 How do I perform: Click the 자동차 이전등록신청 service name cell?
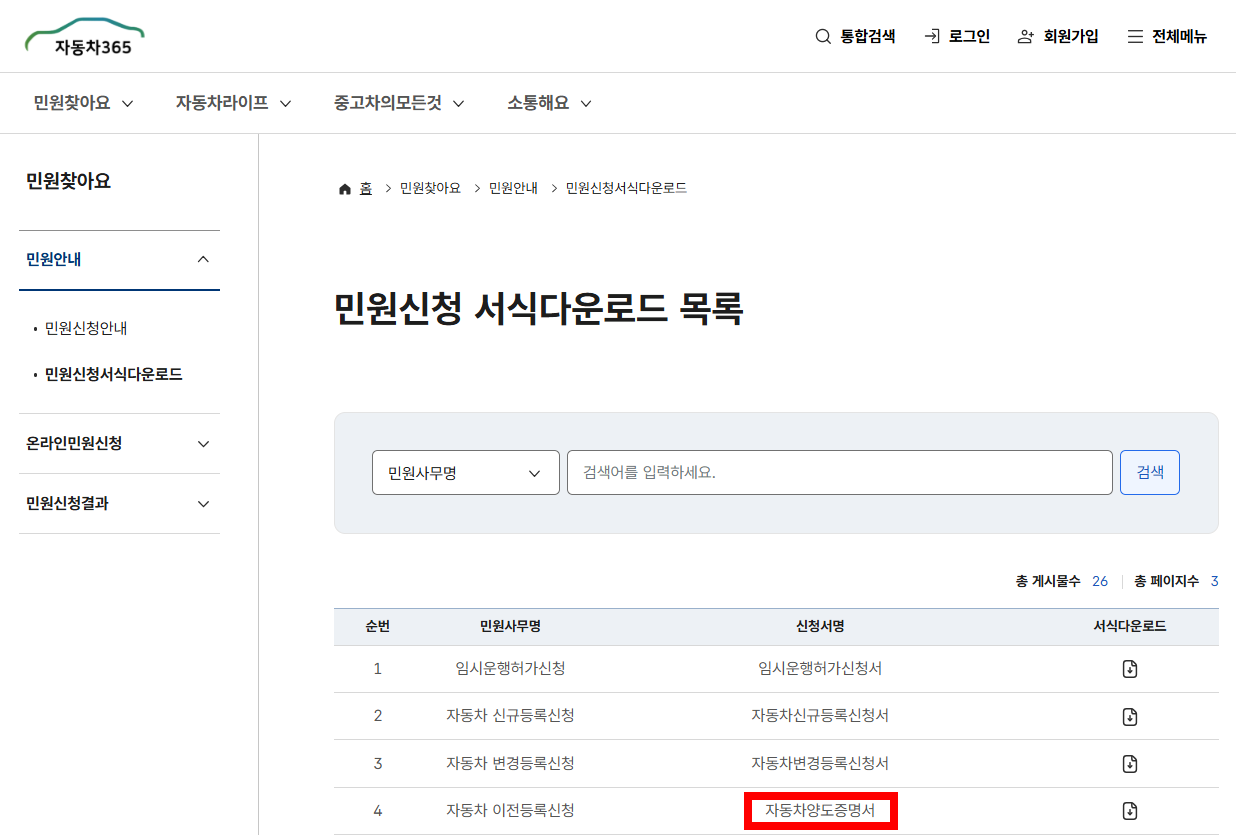pos(510,811)
